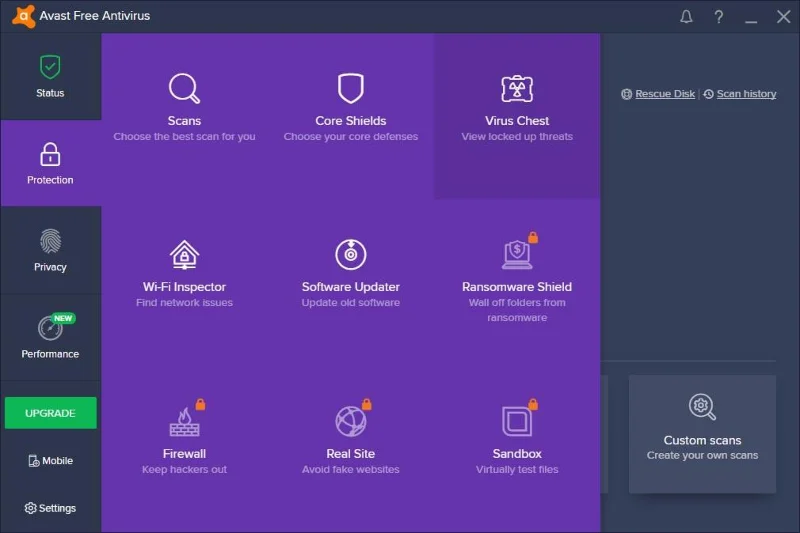The image size is (800, 533).
Task: Click "Find network issues" text
Action: 184,302
